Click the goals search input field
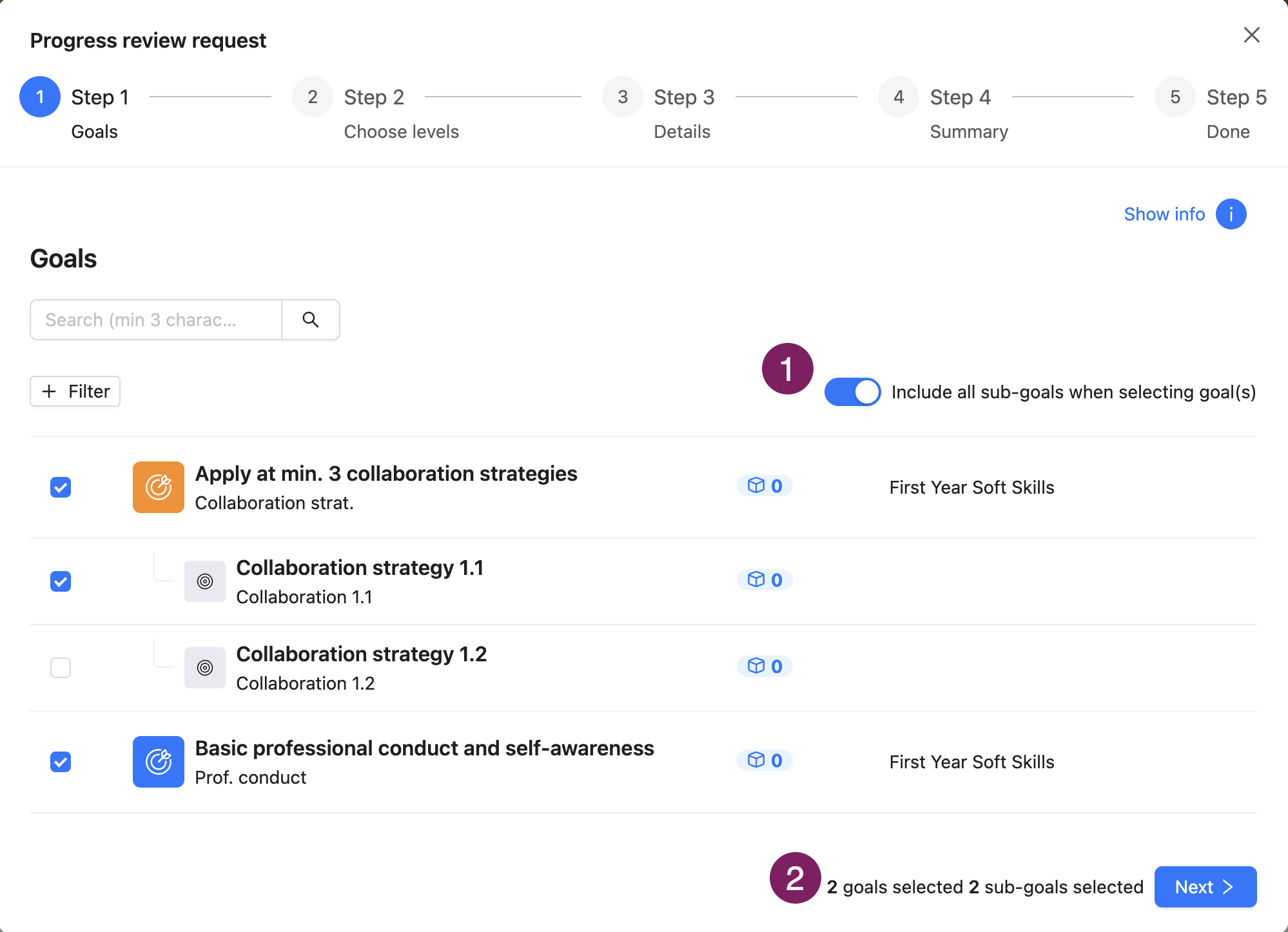This screenshot has height=932, width=1288. coord(156,320)
